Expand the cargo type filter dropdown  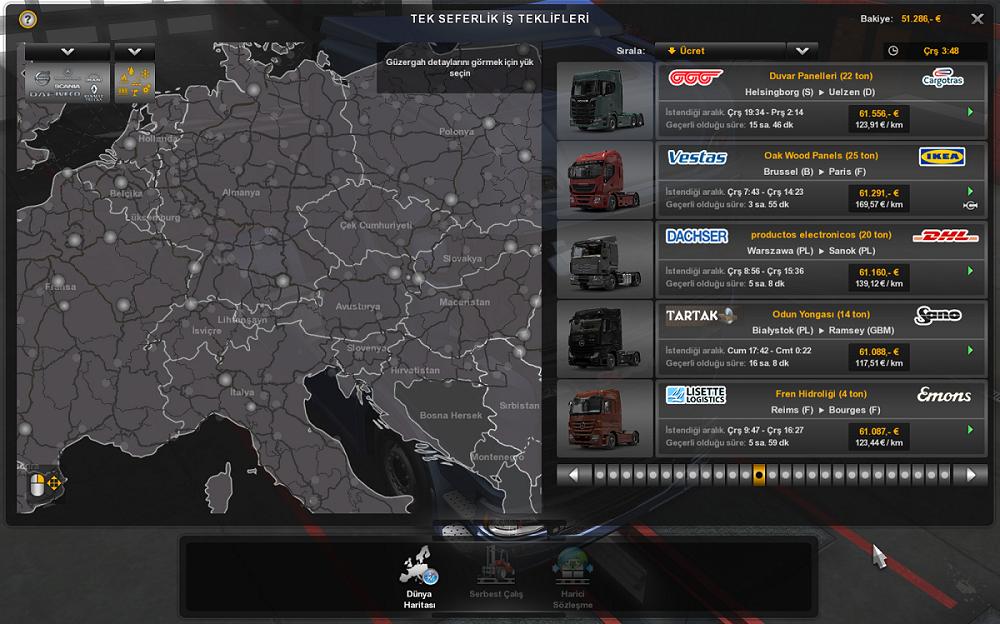tap(134, 51)
